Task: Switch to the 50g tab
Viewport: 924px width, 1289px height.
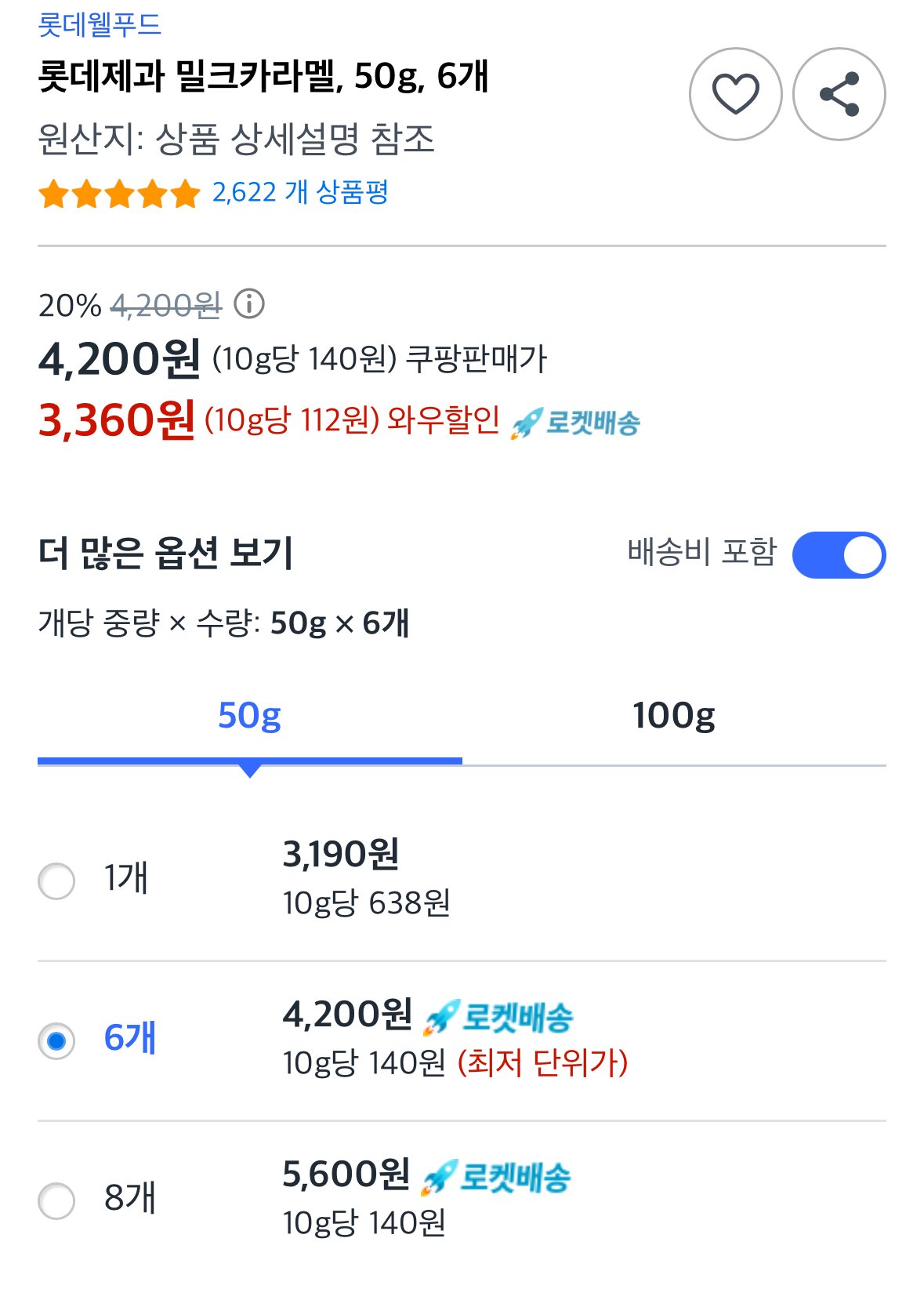Action: point(249,715)
